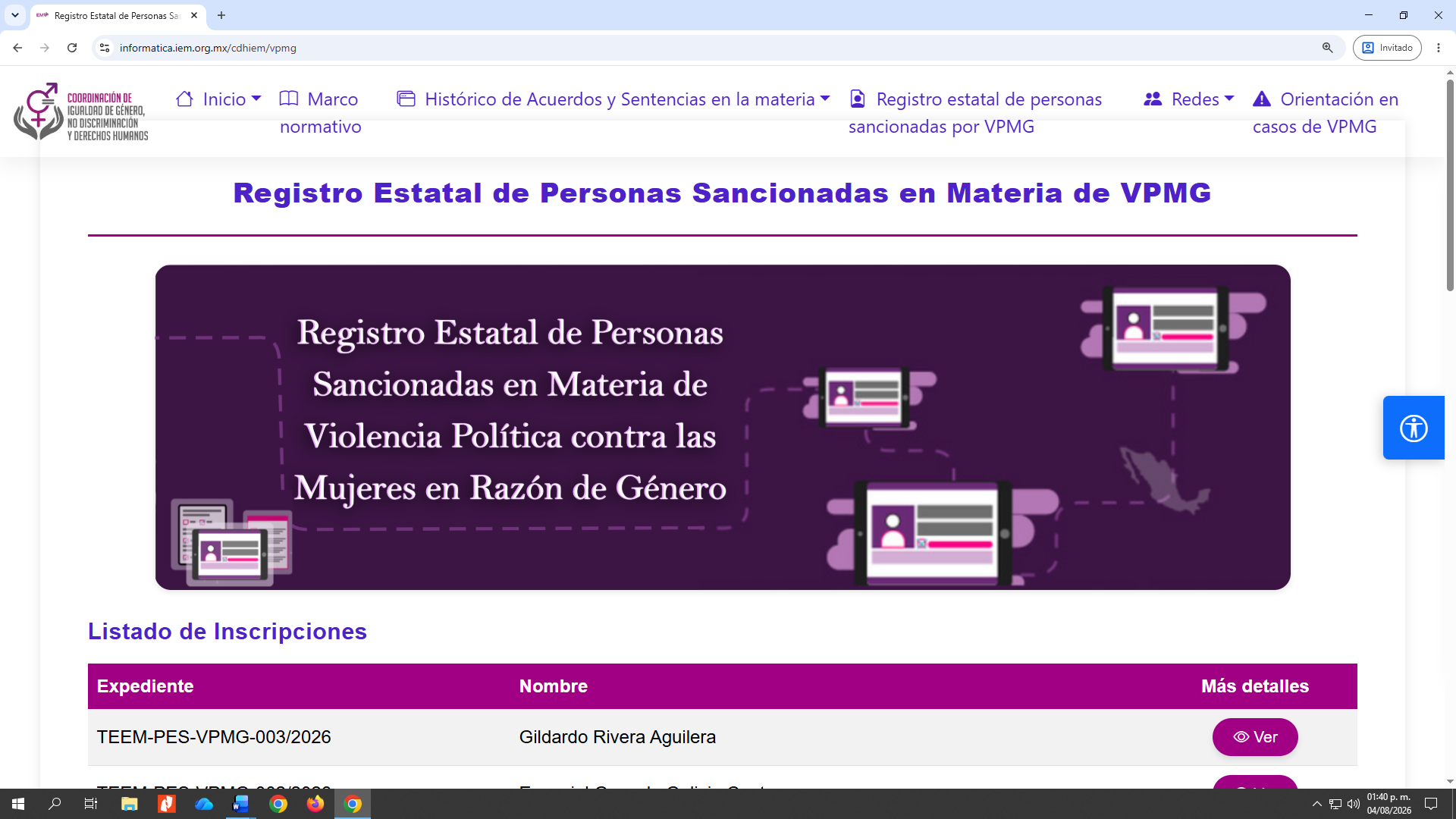This screenshot has height=819, width=1456.
Task: Open Orientación en casos de VPMG
Action: click(1326, 113)
